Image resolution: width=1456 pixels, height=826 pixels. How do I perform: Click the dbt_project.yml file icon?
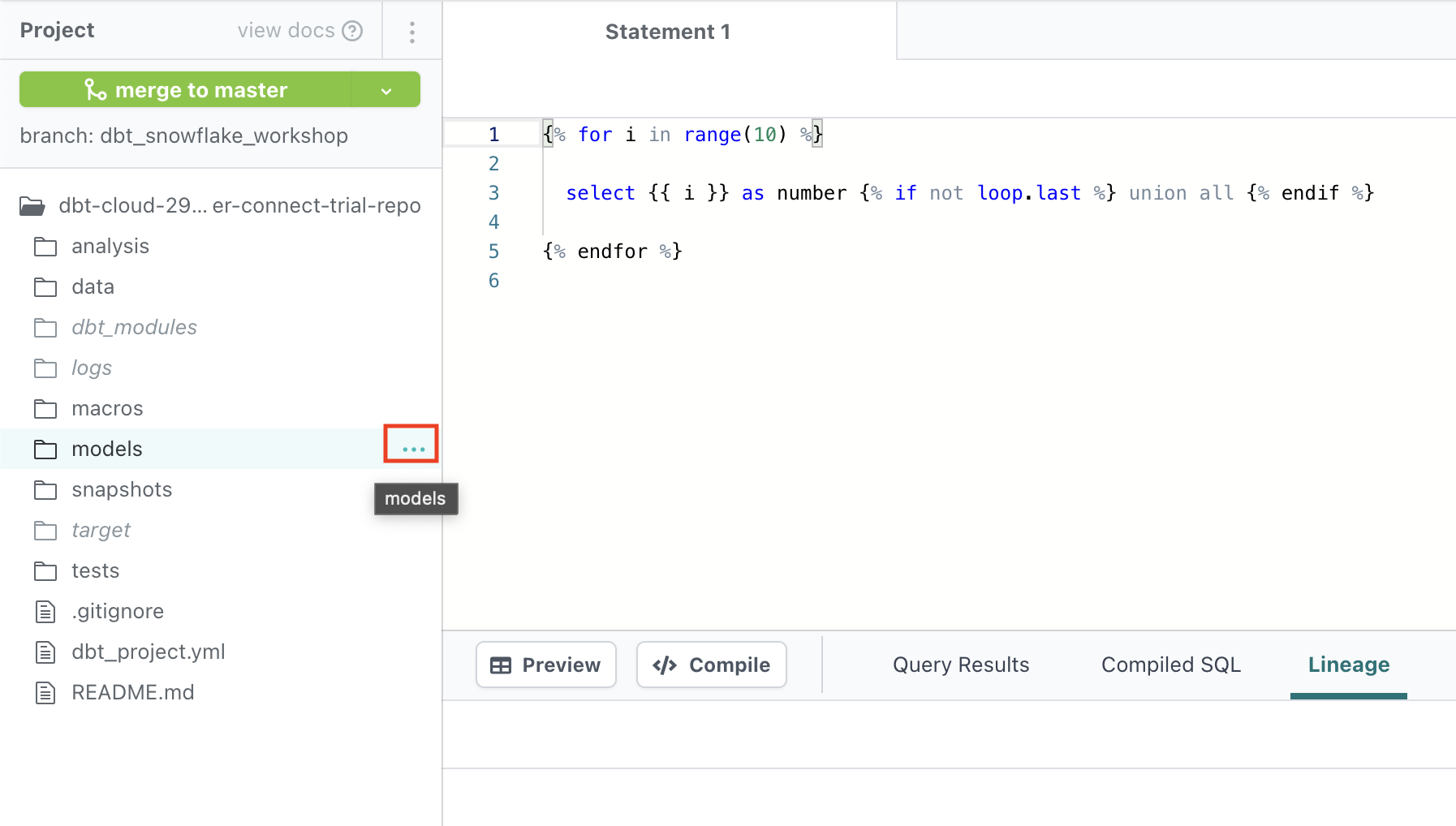tap(45, 652)
